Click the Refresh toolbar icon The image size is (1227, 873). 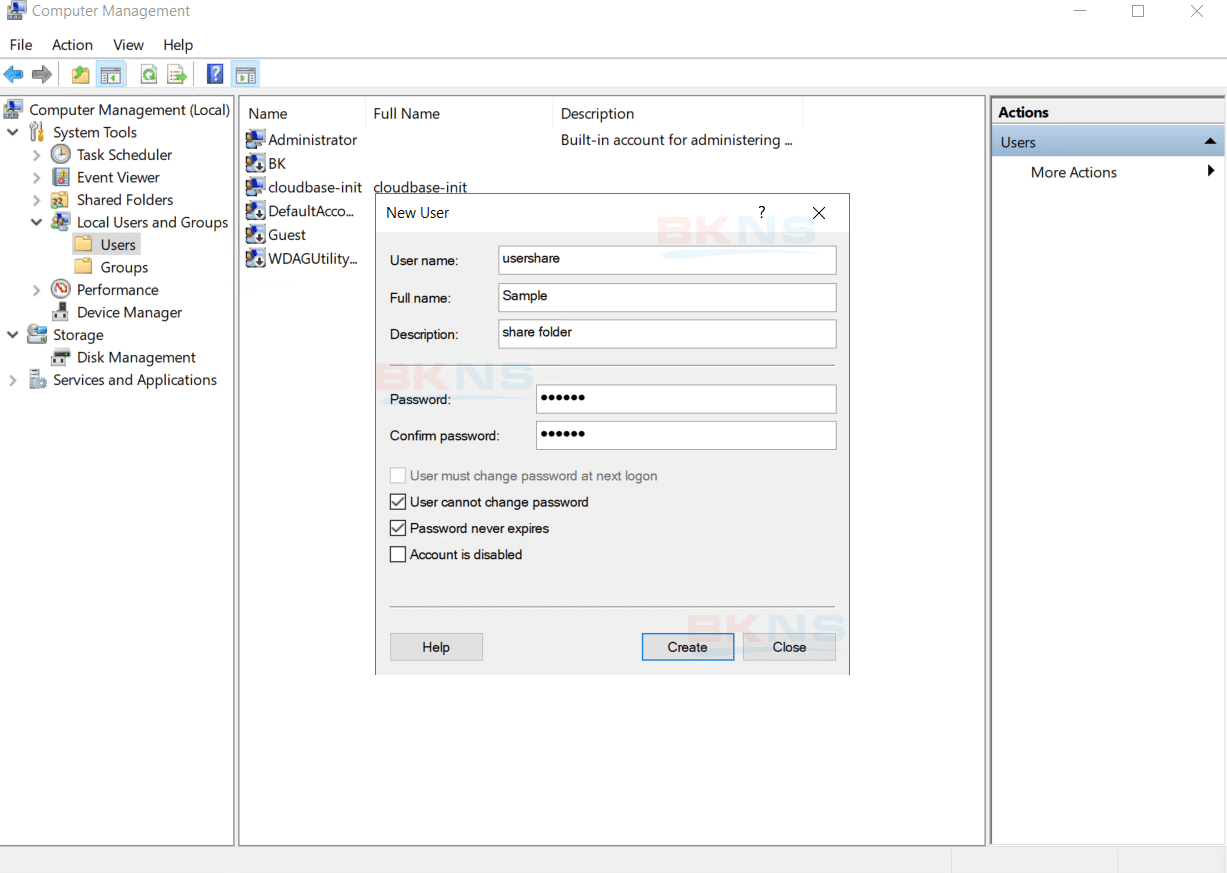pyautogui.click(x=148, y=74)
